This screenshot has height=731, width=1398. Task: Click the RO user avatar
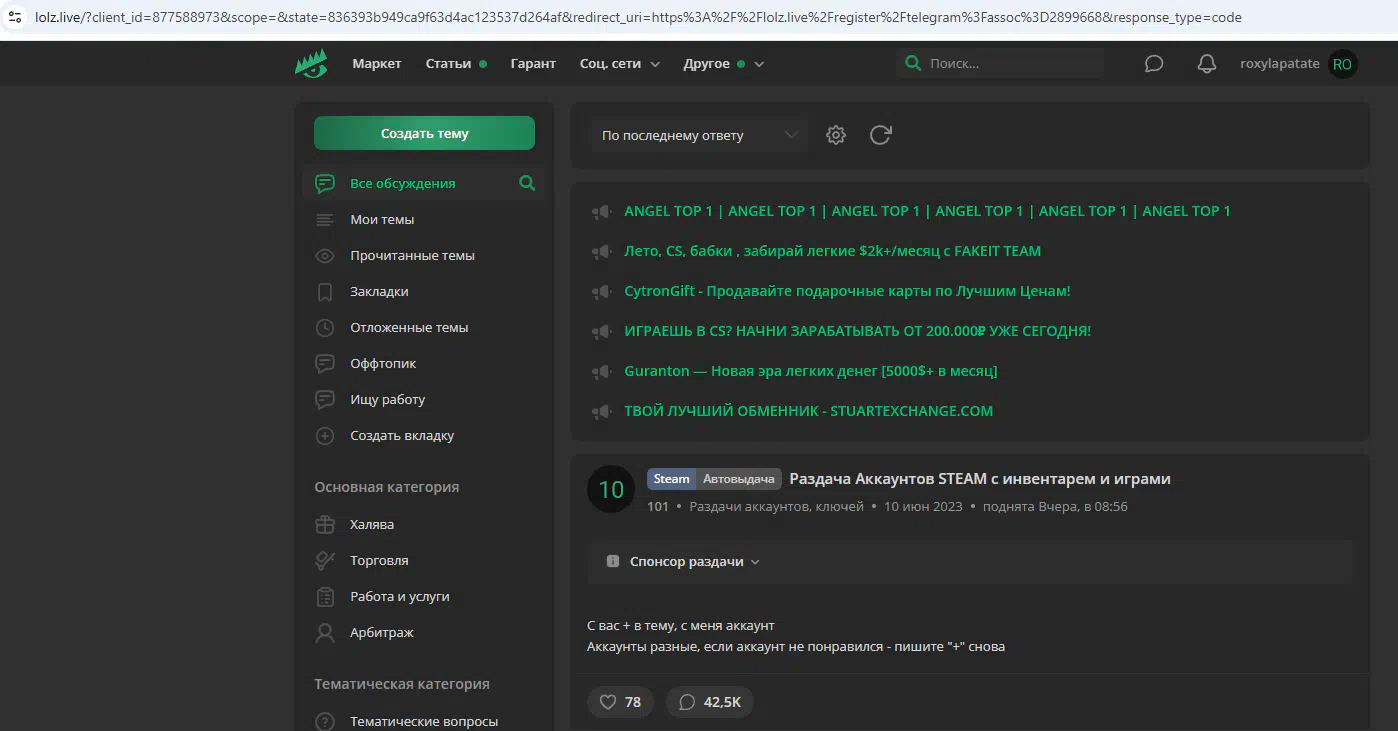(1342, 64)
